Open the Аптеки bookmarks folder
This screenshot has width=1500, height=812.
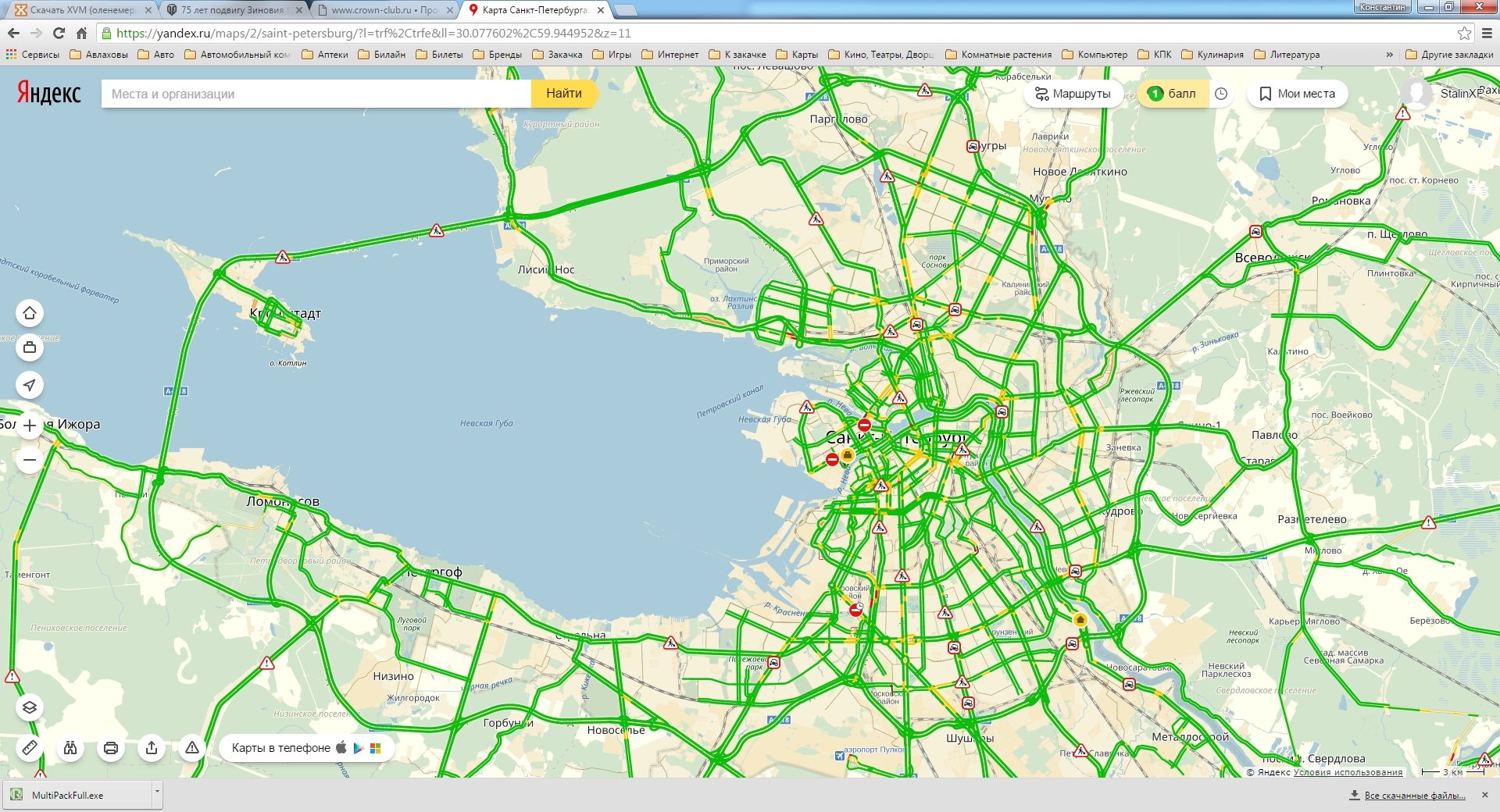(x=325, y=55)
